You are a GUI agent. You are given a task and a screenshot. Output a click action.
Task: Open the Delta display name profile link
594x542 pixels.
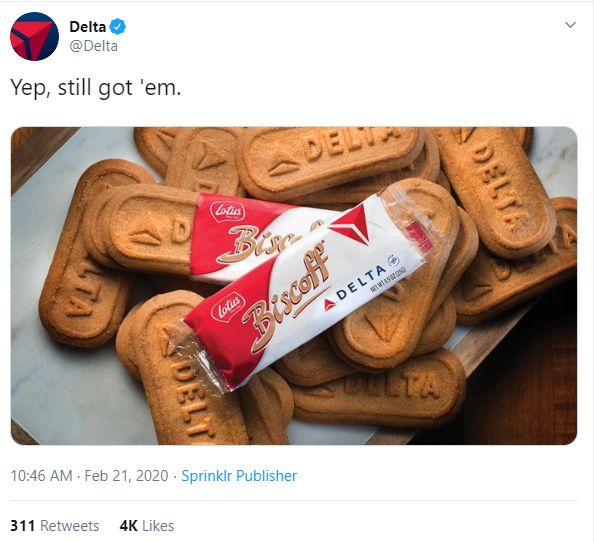pyautogui.click(x=88, y=27)
